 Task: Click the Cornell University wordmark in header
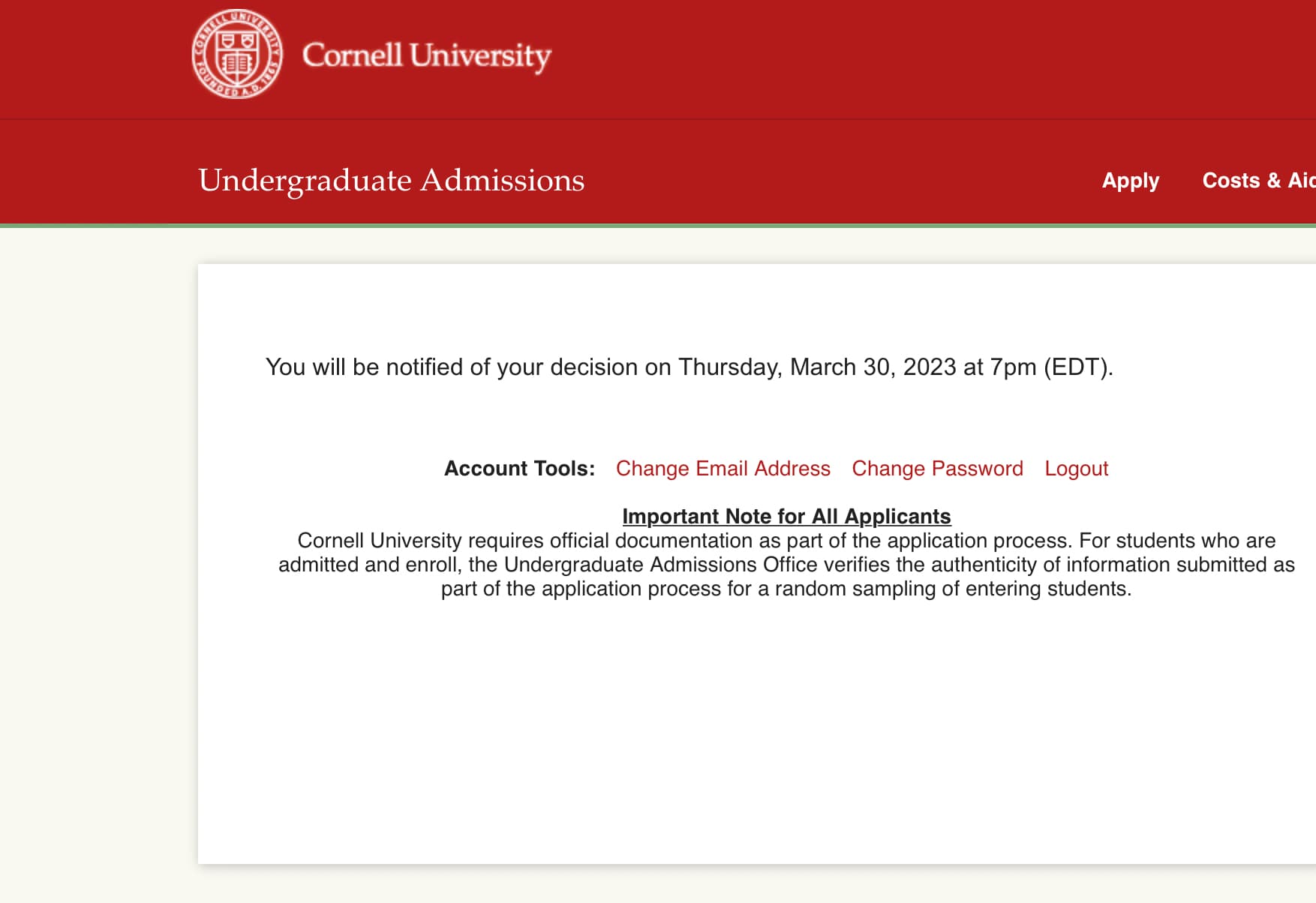point(426,55)
